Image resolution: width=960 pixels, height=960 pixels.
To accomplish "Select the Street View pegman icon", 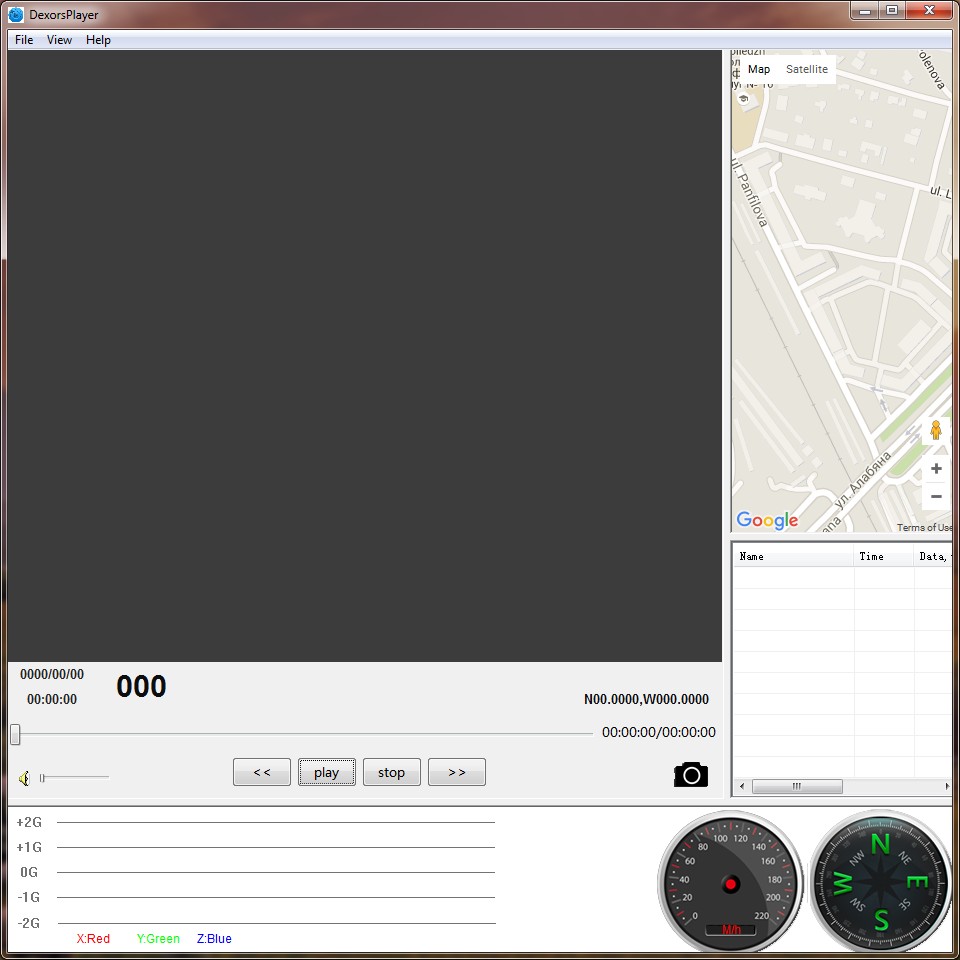I will [x=936, y=429].
